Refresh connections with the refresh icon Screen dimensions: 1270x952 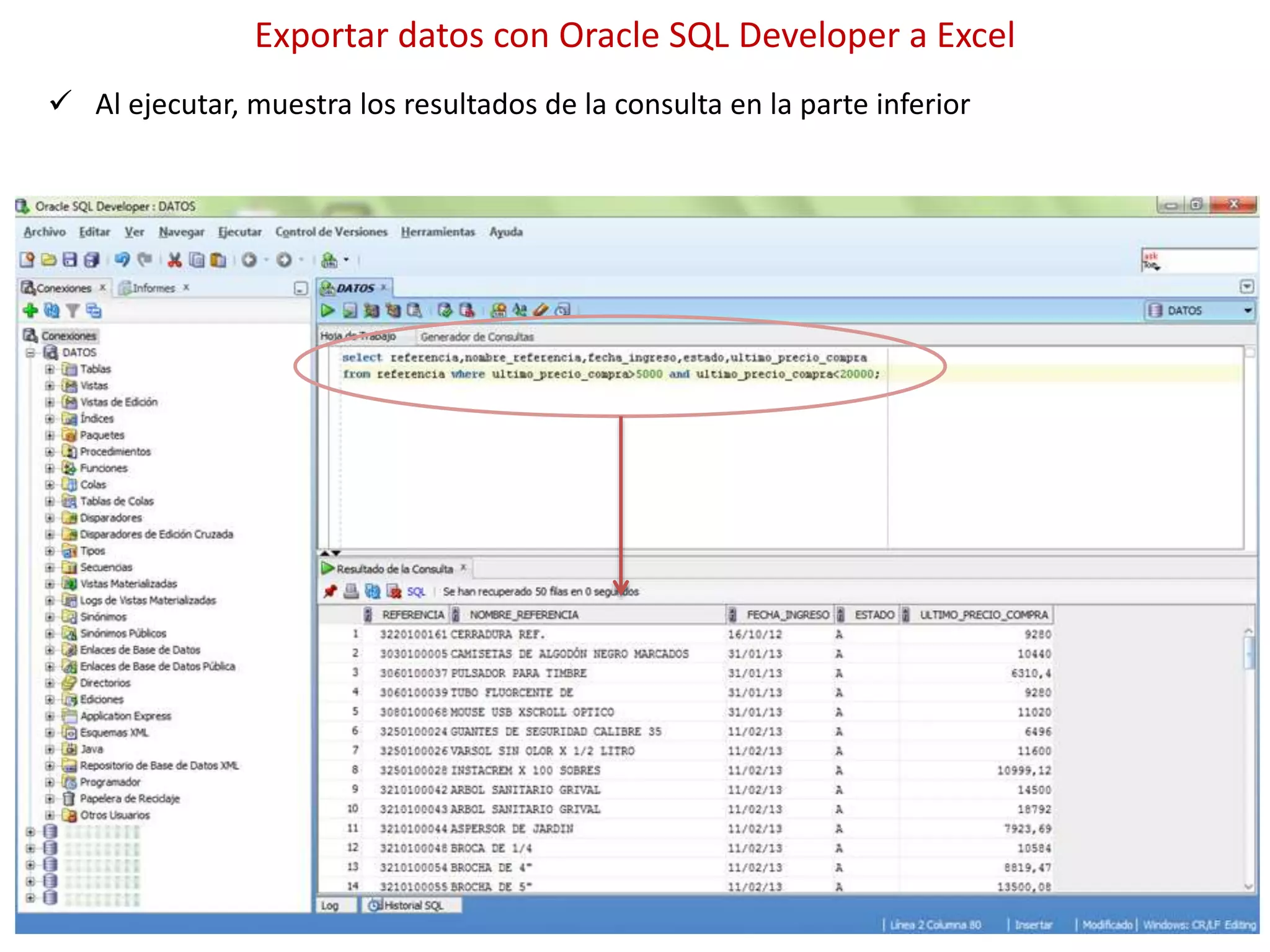(51, 311)
